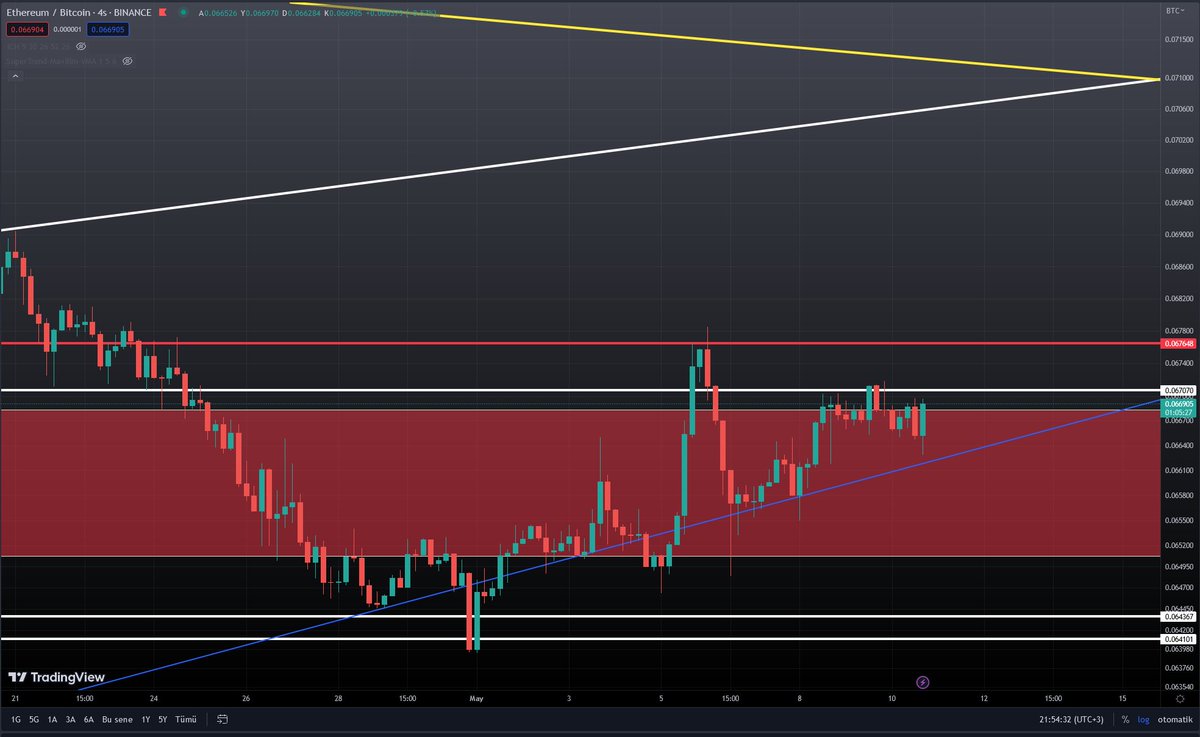Screen dimensions: 1200x737
Task: Click the May date label on time axis
Action: click(x=476, y=698)
